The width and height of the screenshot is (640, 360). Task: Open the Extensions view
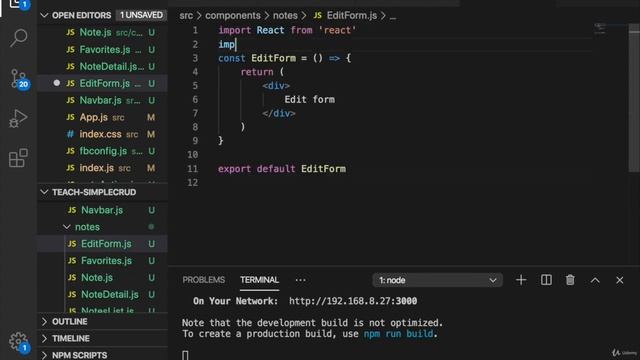tap(18, 158)
